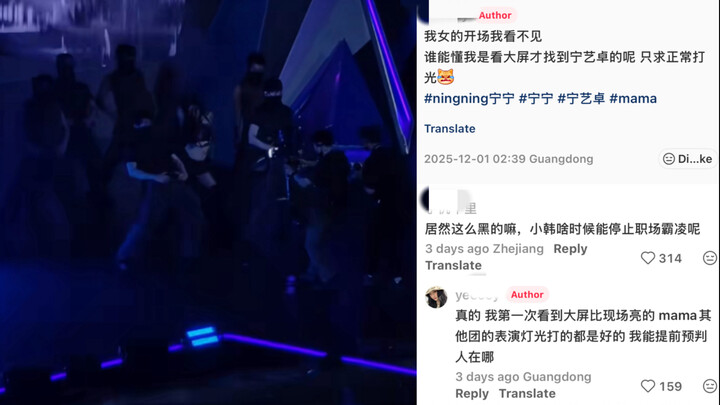
Task: Click the Author badge in the reply
Action: (527, 294)
